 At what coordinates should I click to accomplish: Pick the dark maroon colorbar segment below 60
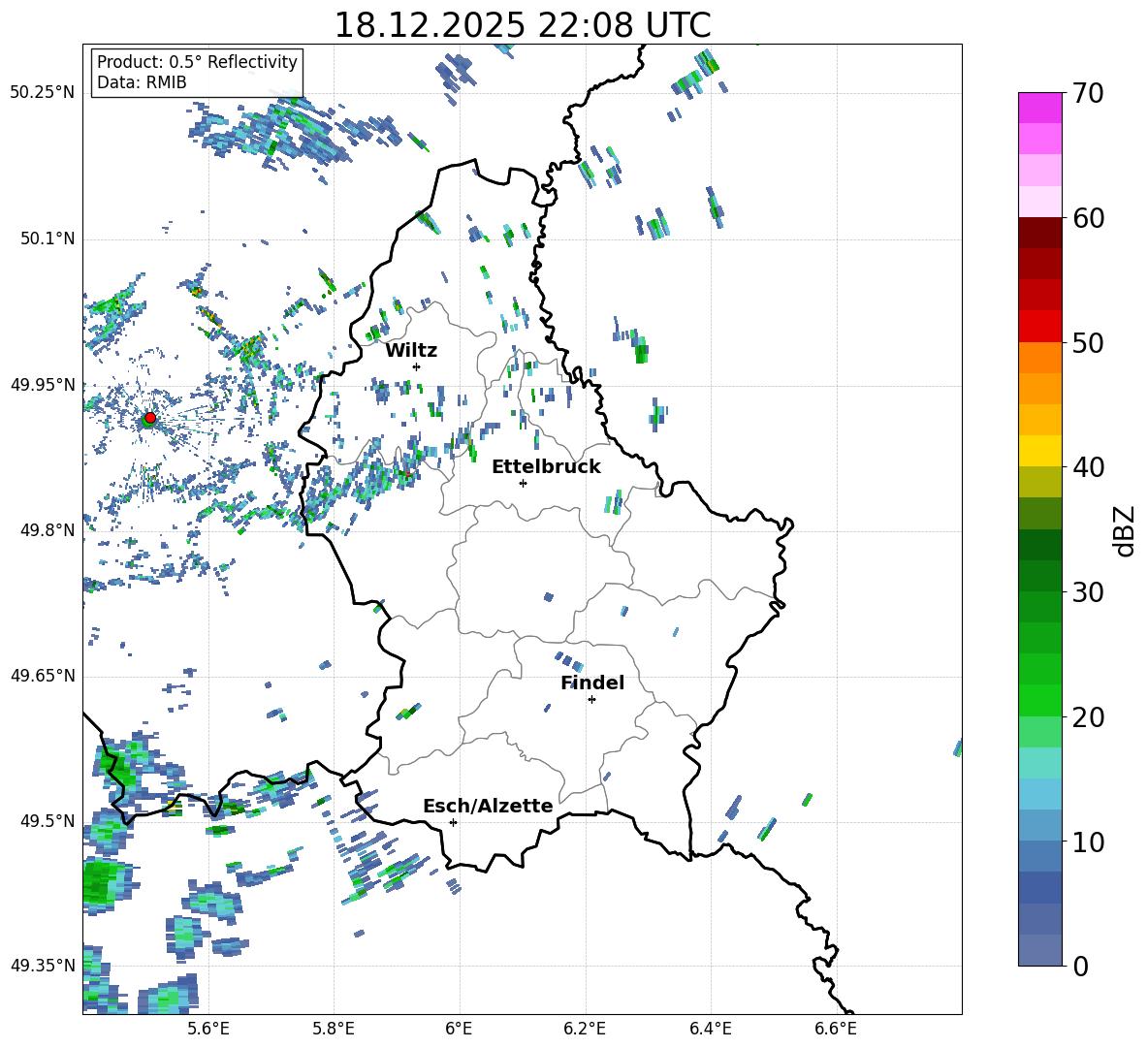[x=1040, y=233]
